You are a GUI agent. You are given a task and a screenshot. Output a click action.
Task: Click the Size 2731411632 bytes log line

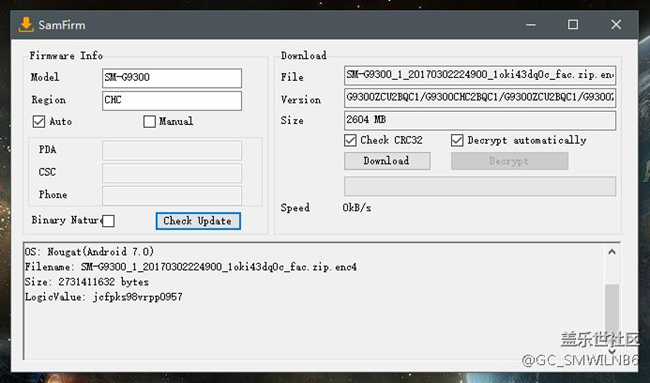click(x=87, y=282)
